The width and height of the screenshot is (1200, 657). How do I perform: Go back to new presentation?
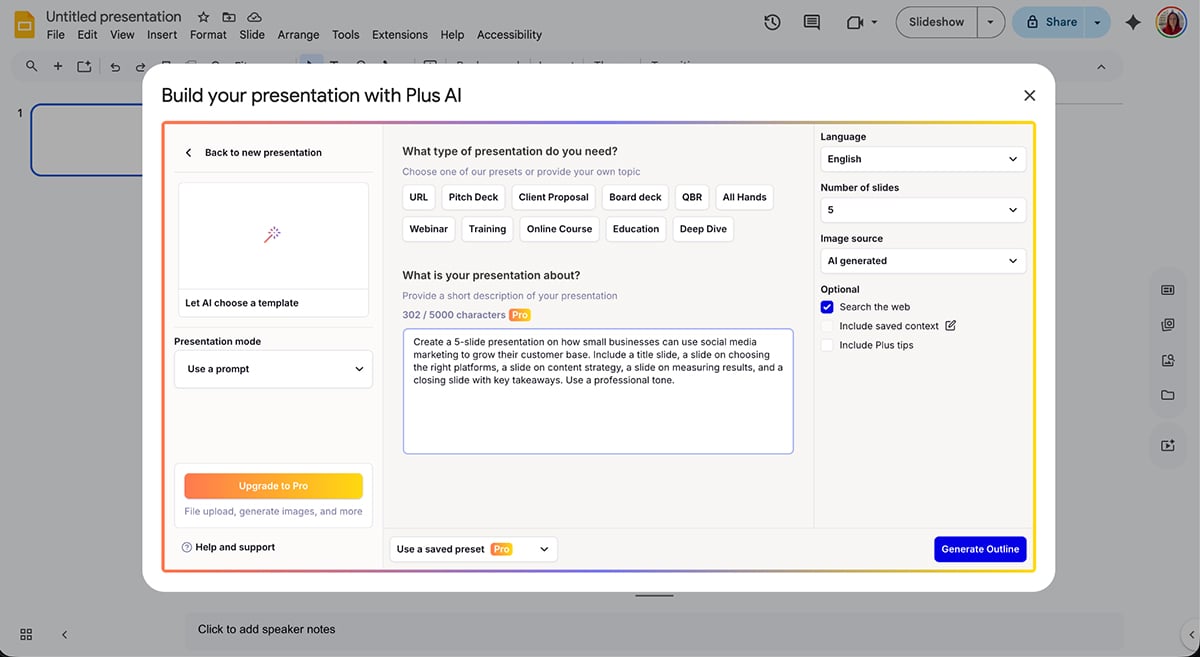(254, 153)
